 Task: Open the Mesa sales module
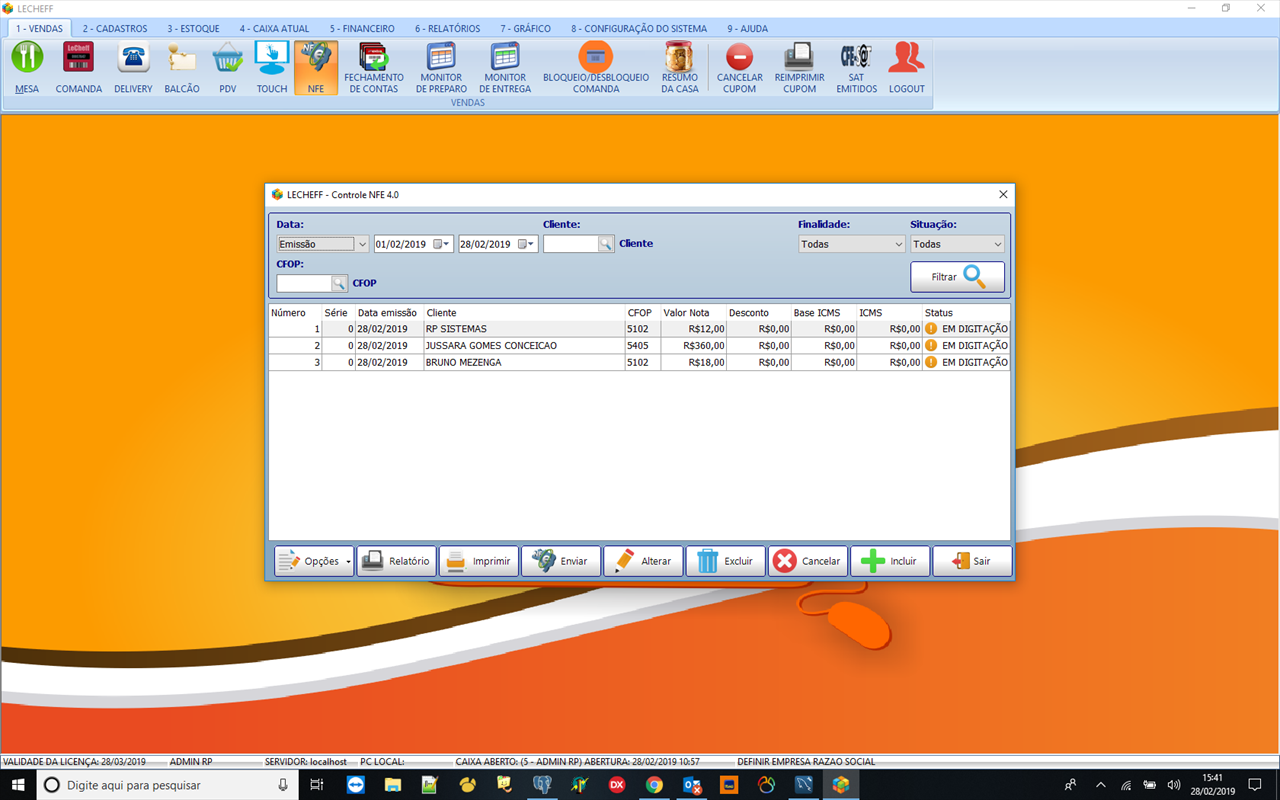click(x=27, y=66)
